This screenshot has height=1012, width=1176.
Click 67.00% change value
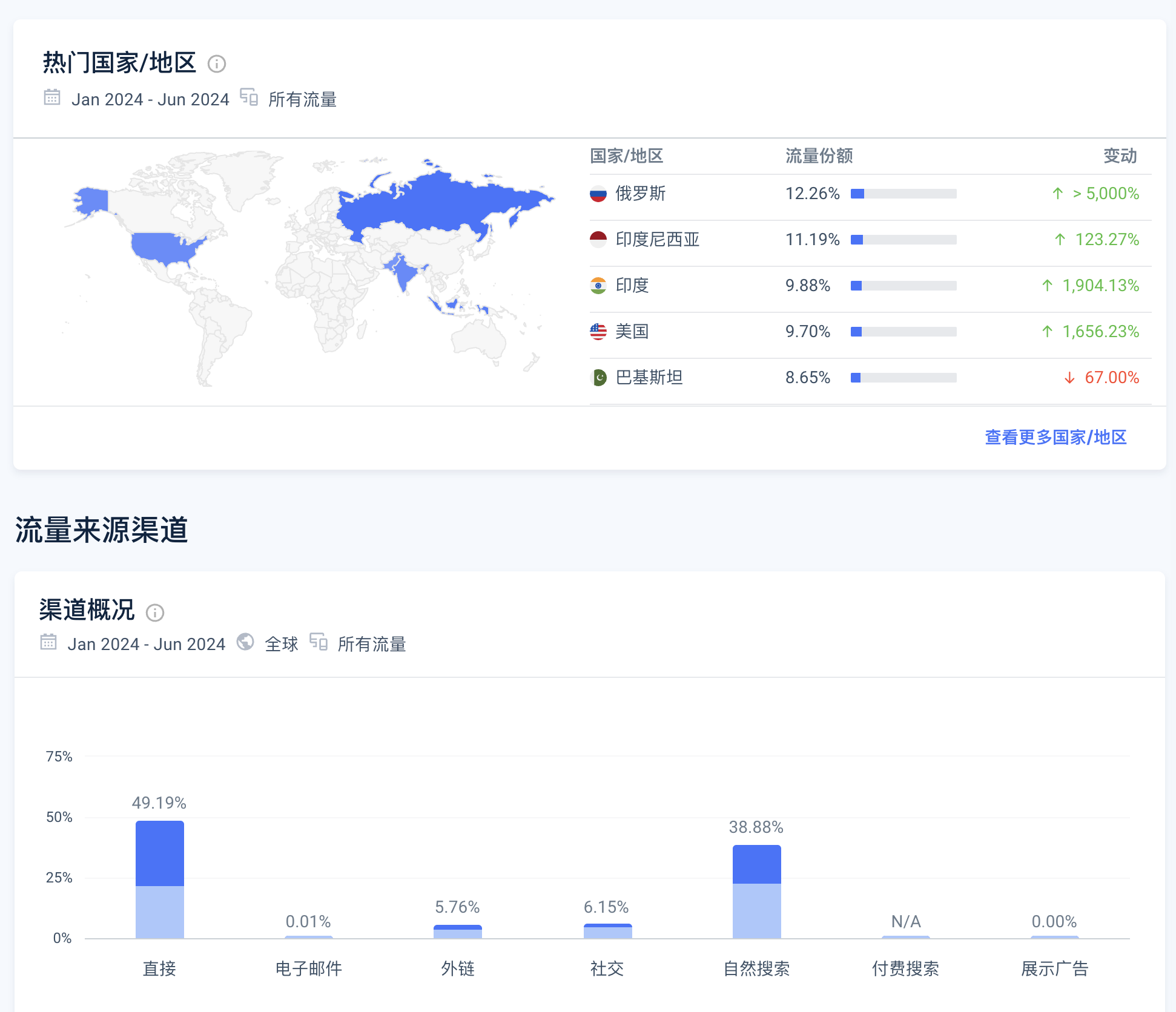point(1112,378)
